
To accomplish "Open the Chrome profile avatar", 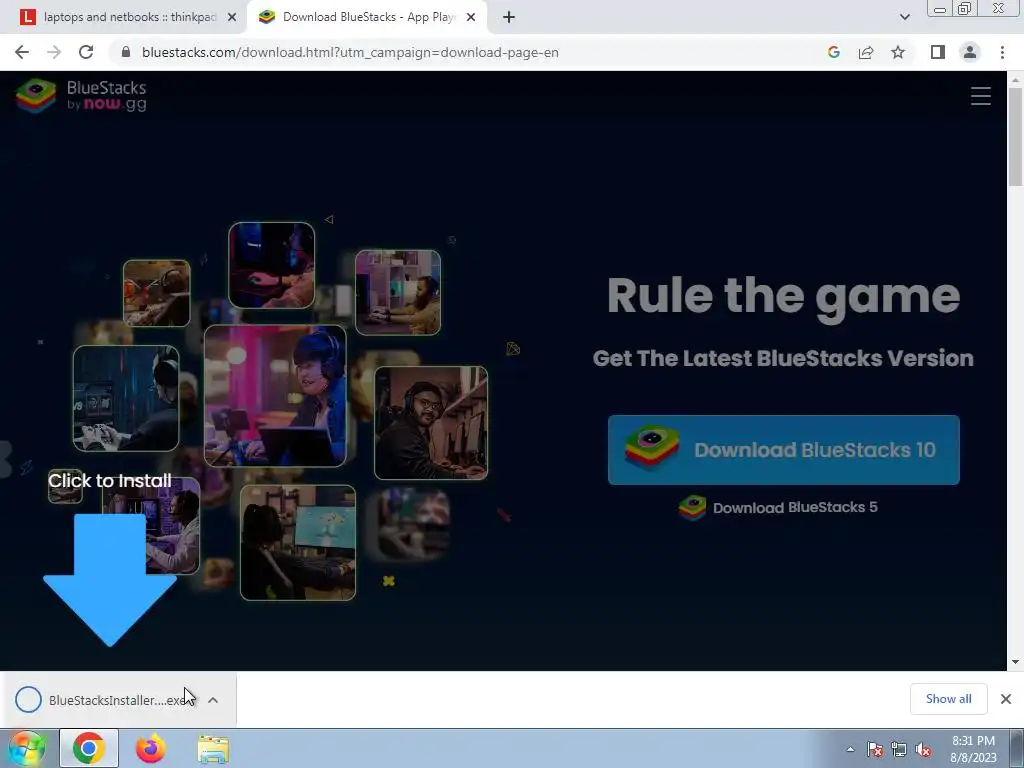I will click(970, 52).
